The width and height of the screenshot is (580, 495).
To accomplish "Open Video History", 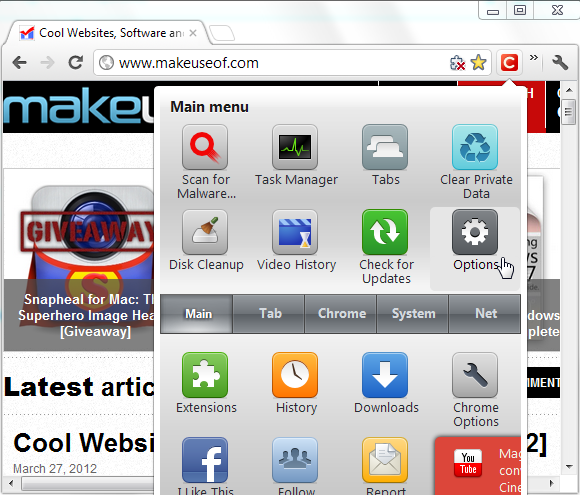I will tap(295, 232).
